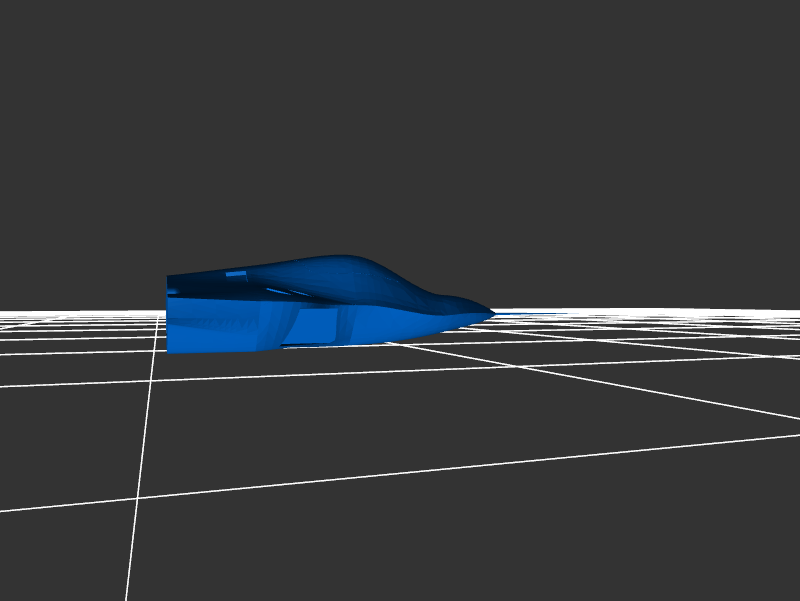Image resolution: width=800 pixels, height=601 pixels.
Task: Click the grid line intersection in the lower left
Action: coord(137,498)
